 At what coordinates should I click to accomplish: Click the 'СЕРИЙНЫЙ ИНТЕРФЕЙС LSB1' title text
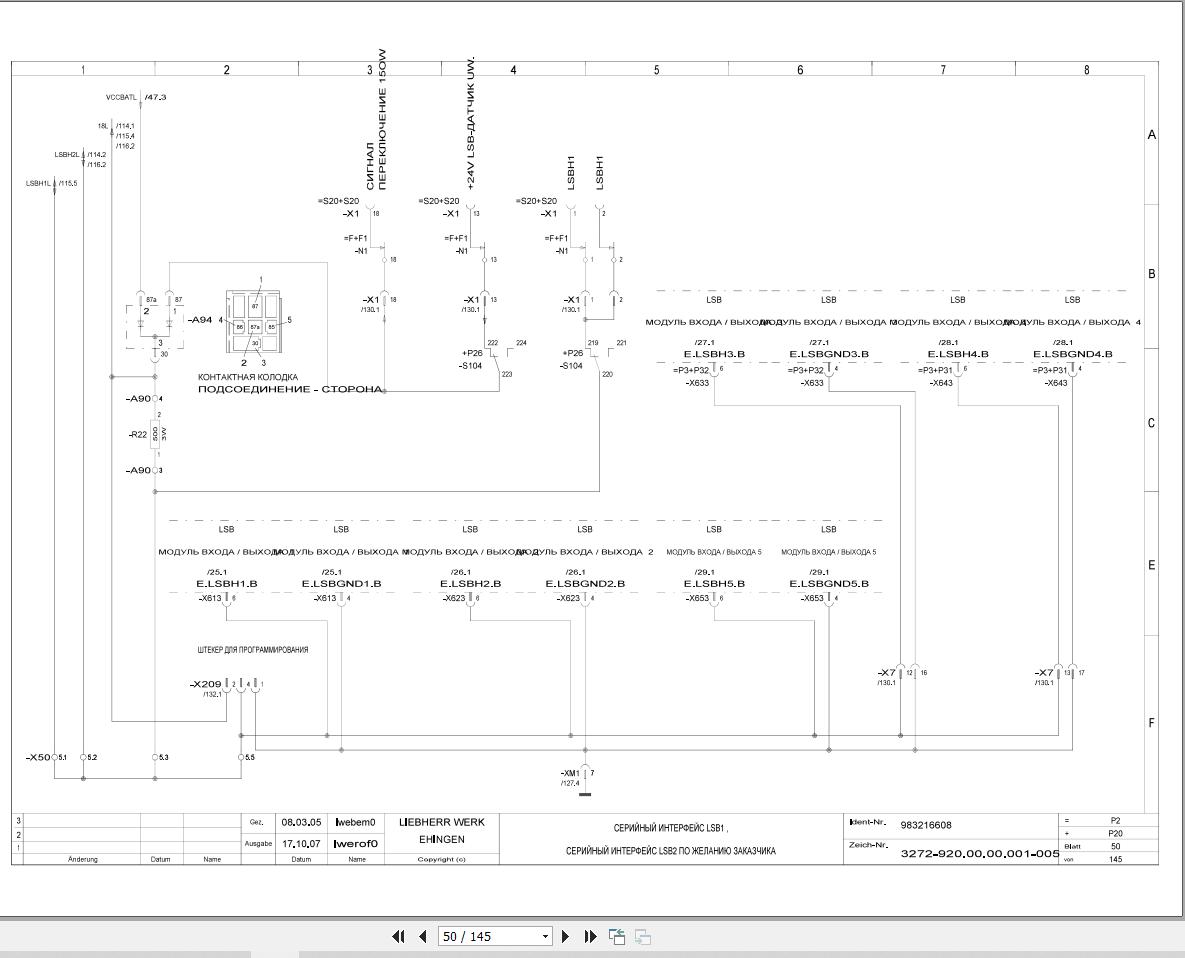pos(670,828)
